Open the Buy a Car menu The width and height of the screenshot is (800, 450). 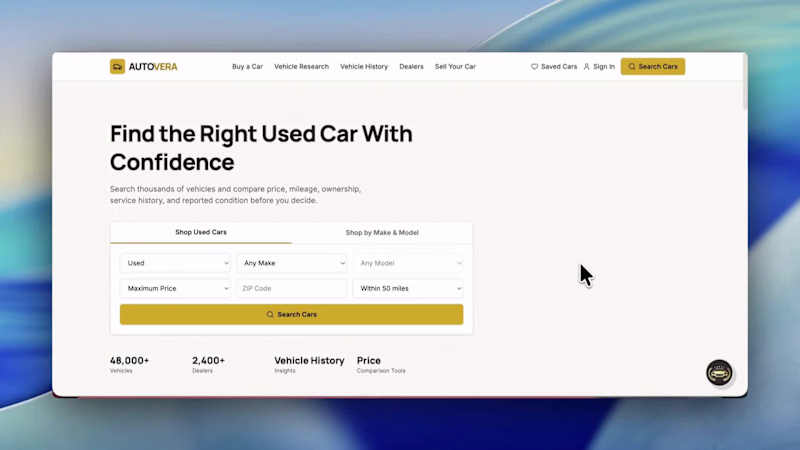point(247,67)
